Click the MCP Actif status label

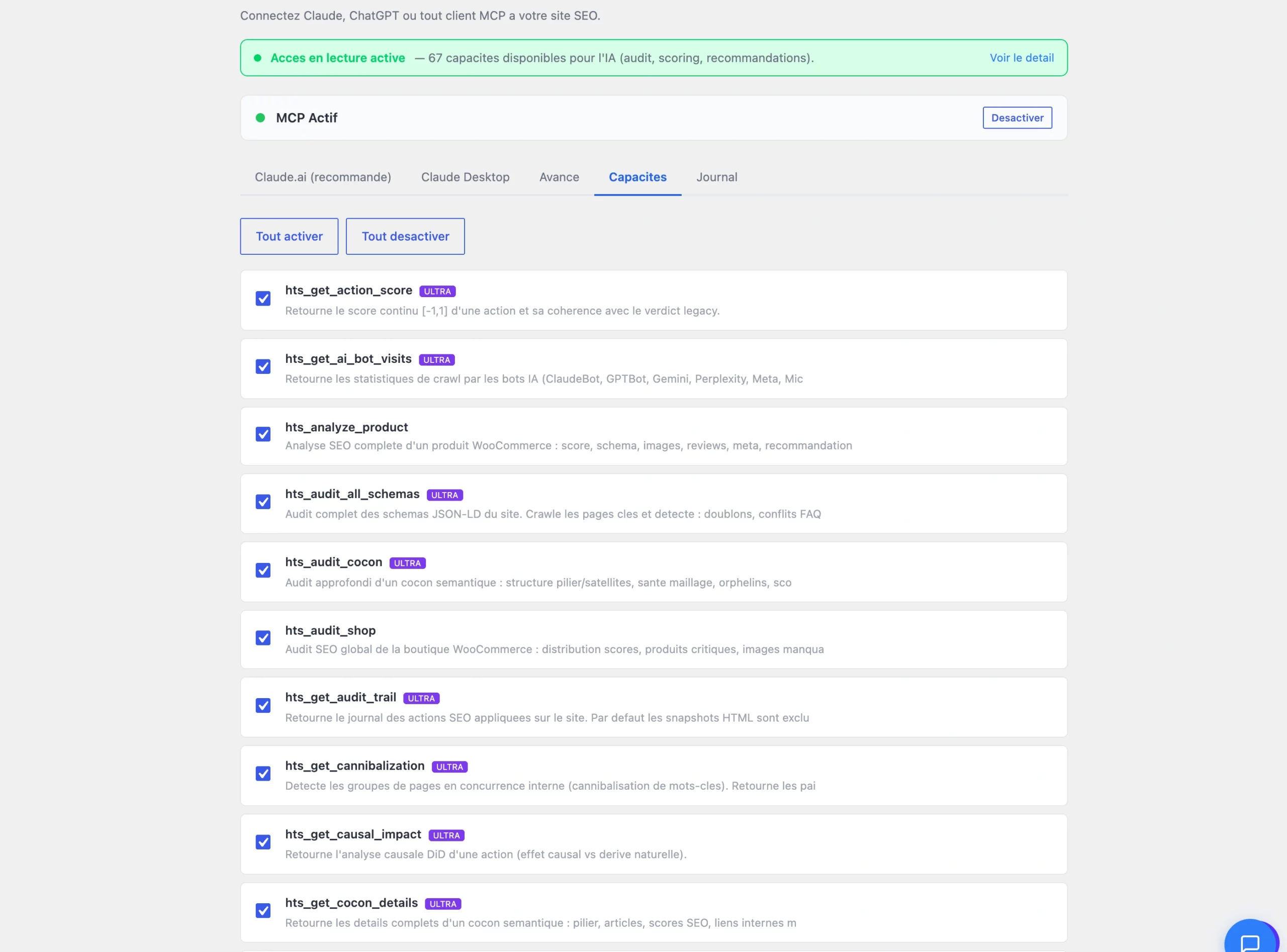(307, 118)
